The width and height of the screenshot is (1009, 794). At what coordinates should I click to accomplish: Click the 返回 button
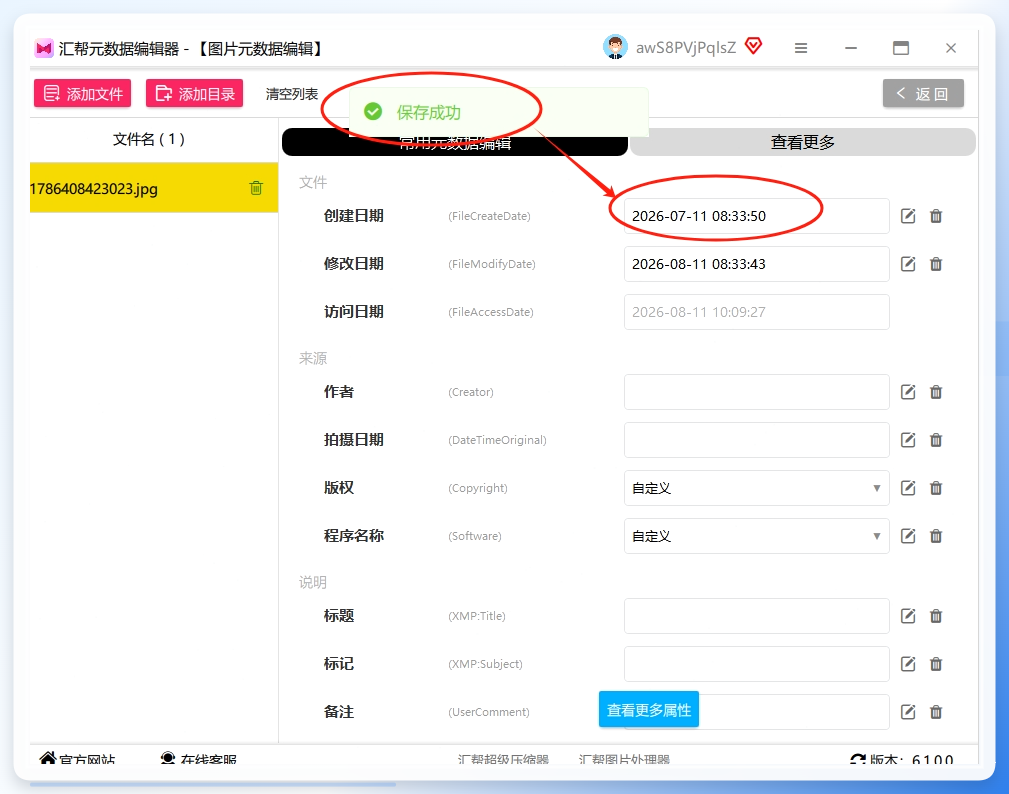point(923,93)
